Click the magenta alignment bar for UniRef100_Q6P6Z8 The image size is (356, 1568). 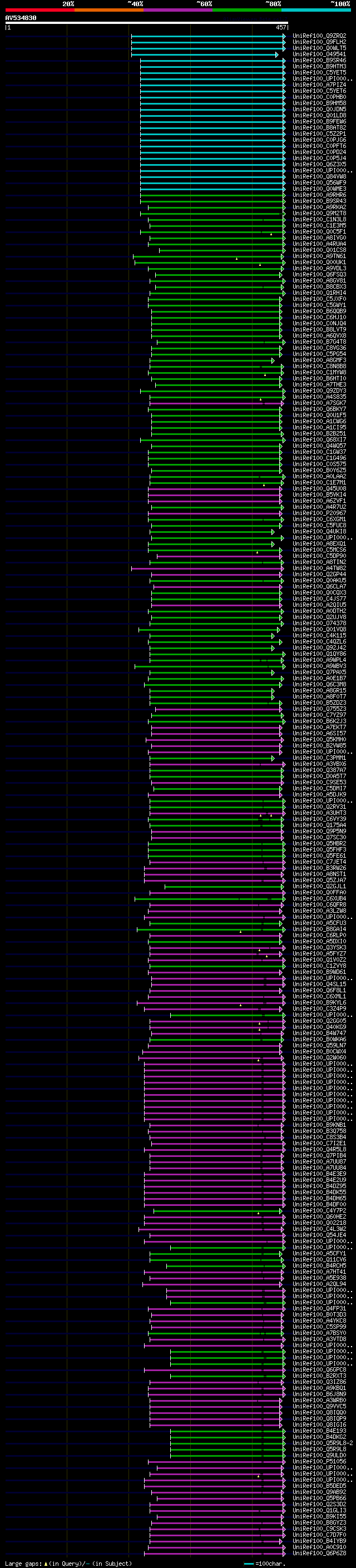point(214,1554)
